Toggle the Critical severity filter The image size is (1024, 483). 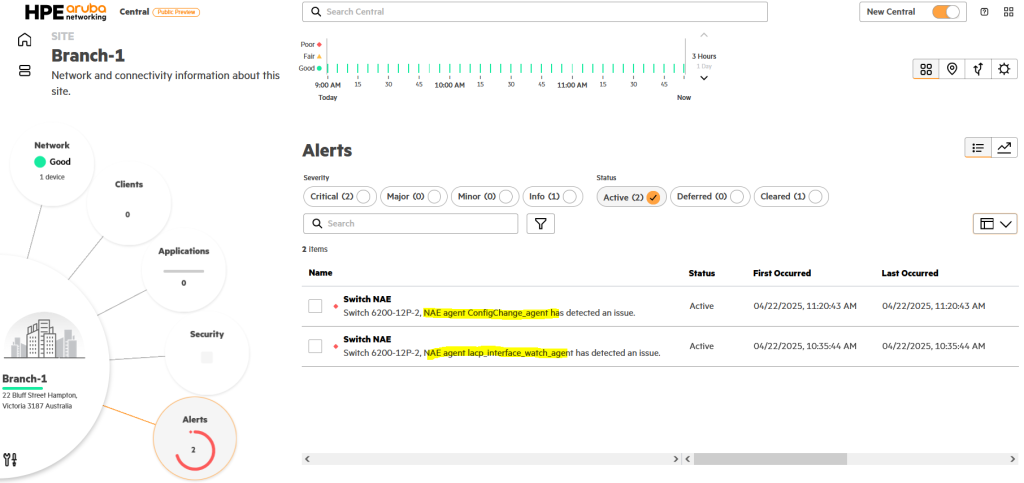(363, 197)
